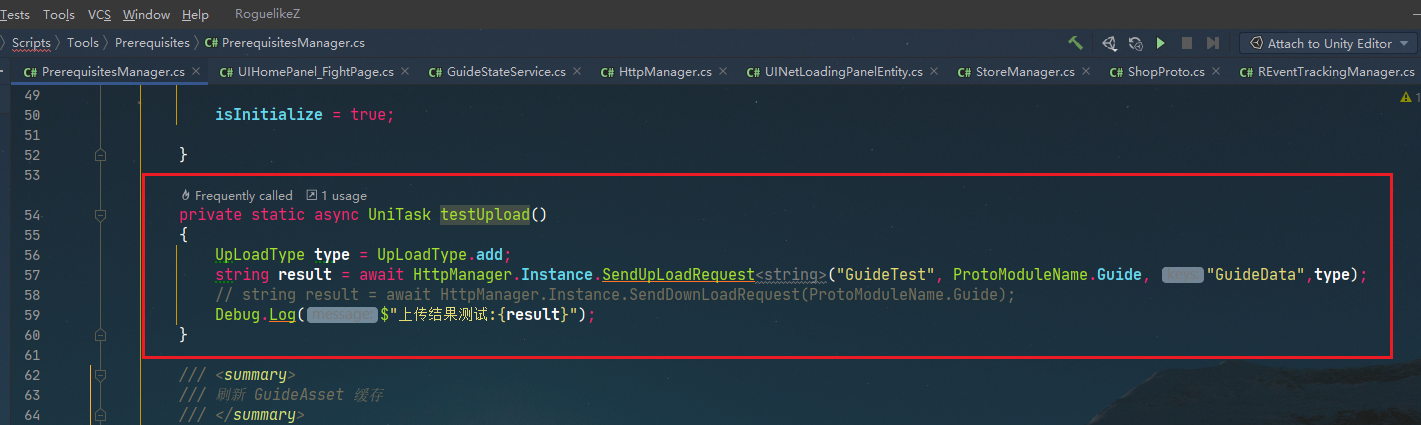Click the green Build hammer icon
1421x425 pixels.
coord(1076,43)
